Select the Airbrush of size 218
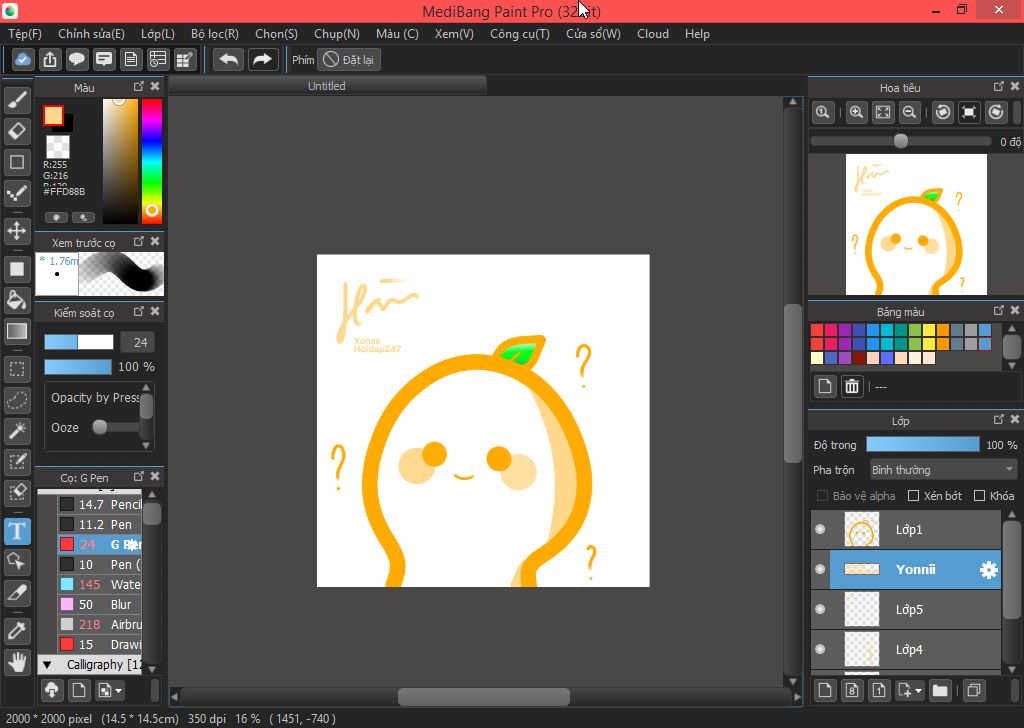Image resolution: width=1024 pixels, height=728 pixels. [99, 624]
